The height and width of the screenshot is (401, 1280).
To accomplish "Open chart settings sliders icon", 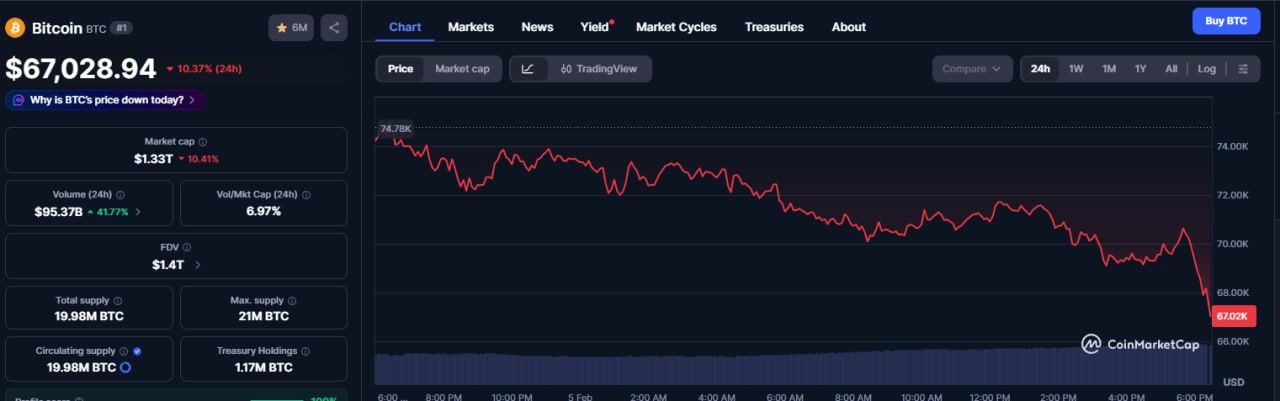I will point(1243,69).
